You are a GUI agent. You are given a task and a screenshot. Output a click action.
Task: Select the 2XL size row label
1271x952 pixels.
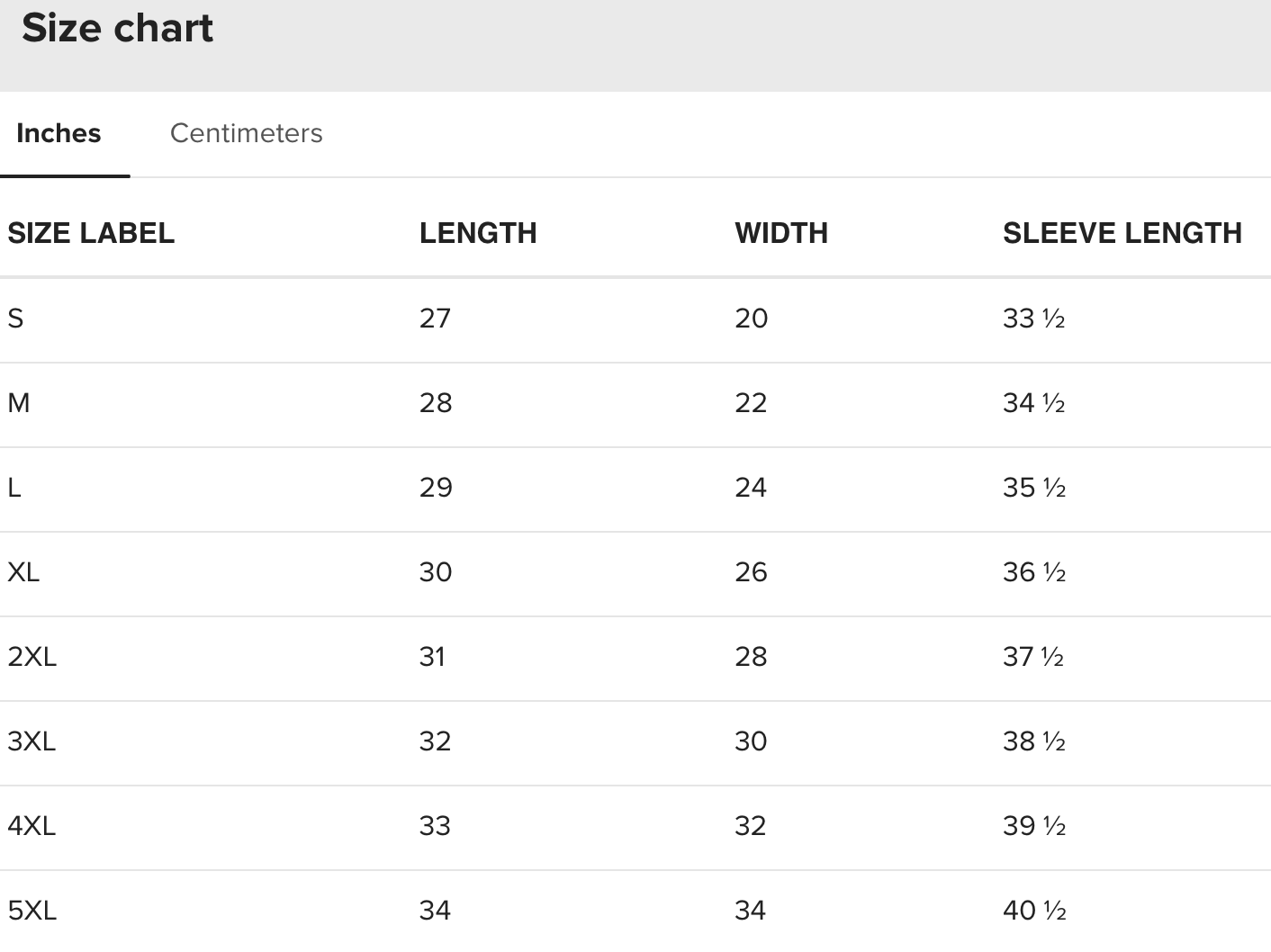click(x=32, y=657)
